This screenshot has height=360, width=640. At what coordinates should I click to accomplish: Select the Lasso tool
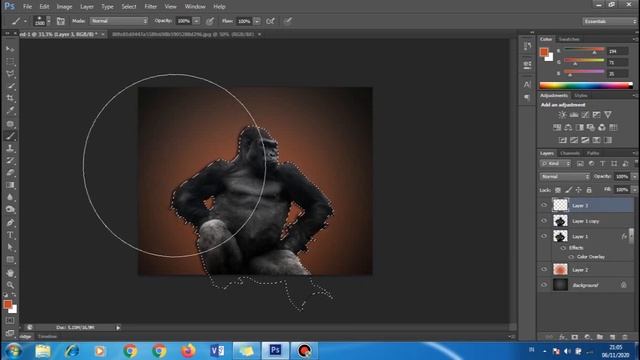pos(10,74)
